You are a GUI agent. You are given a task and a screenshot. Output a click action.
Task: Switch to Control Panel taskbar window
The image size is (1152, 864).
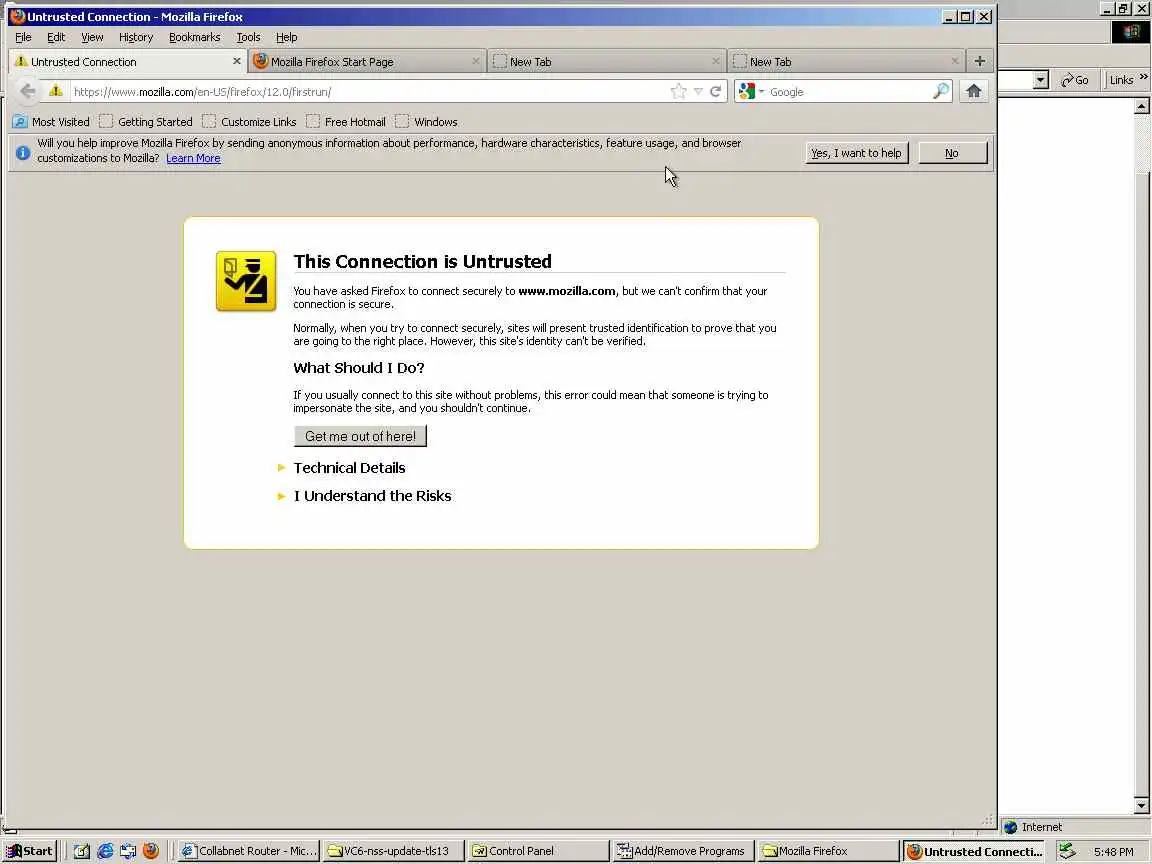[x=539, y=851]
